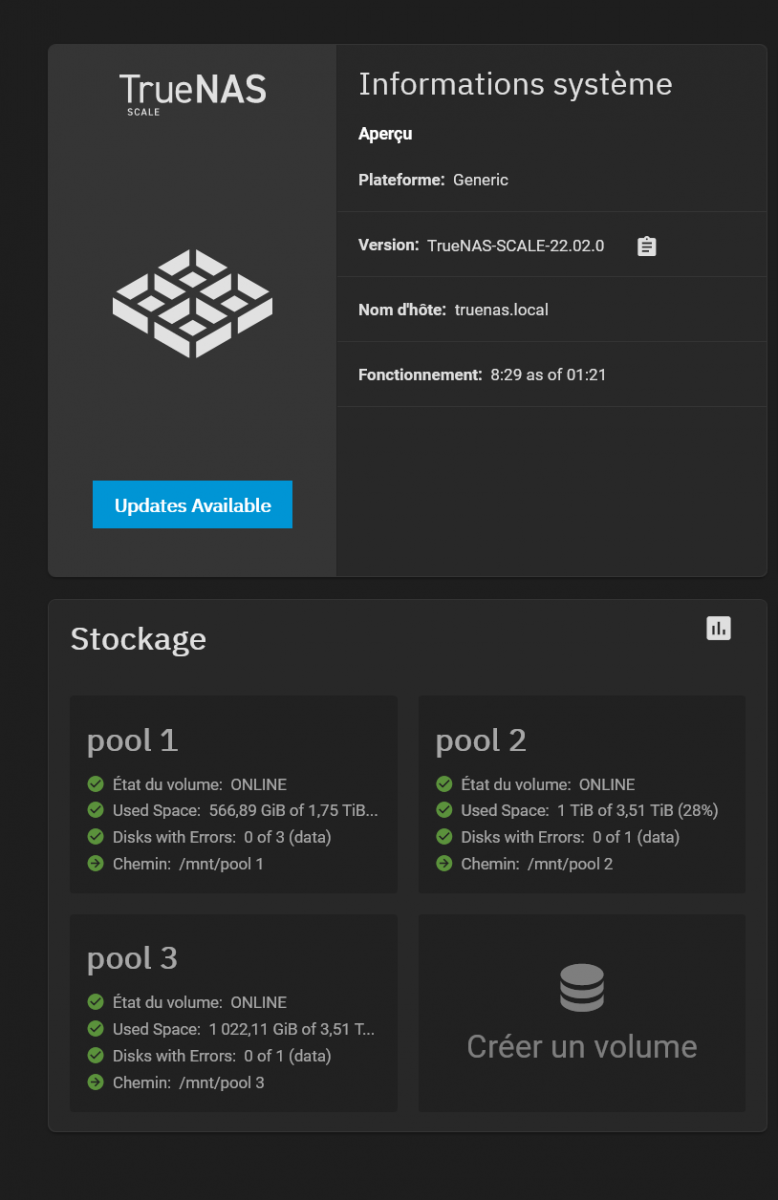Click the Créer un volume card
The image size is (778, 1200).
pyautogui.click(x=582, y=1012)
